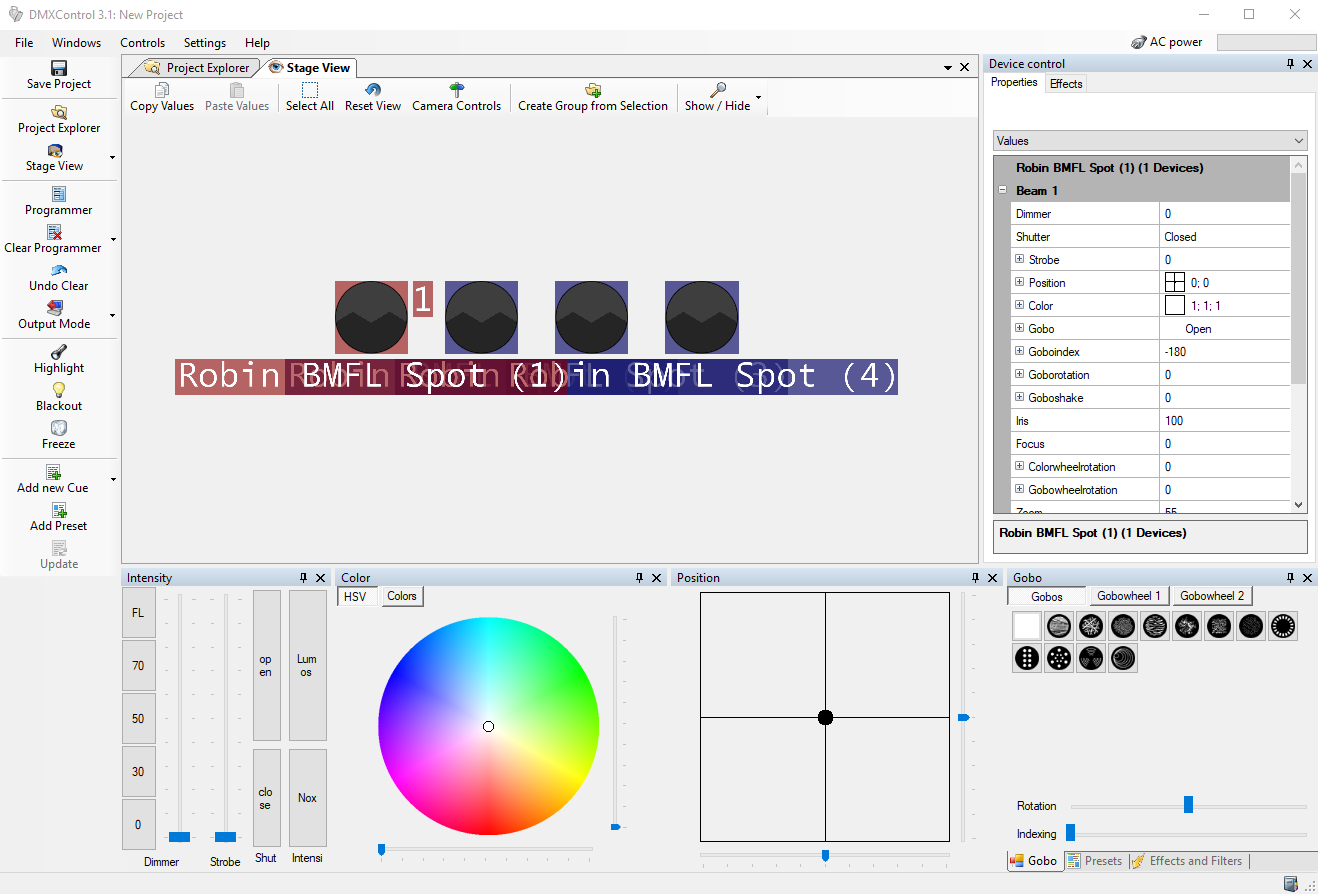1318x894 pixels.
Task: Open Camera Controls
Action: coord(457,98)
